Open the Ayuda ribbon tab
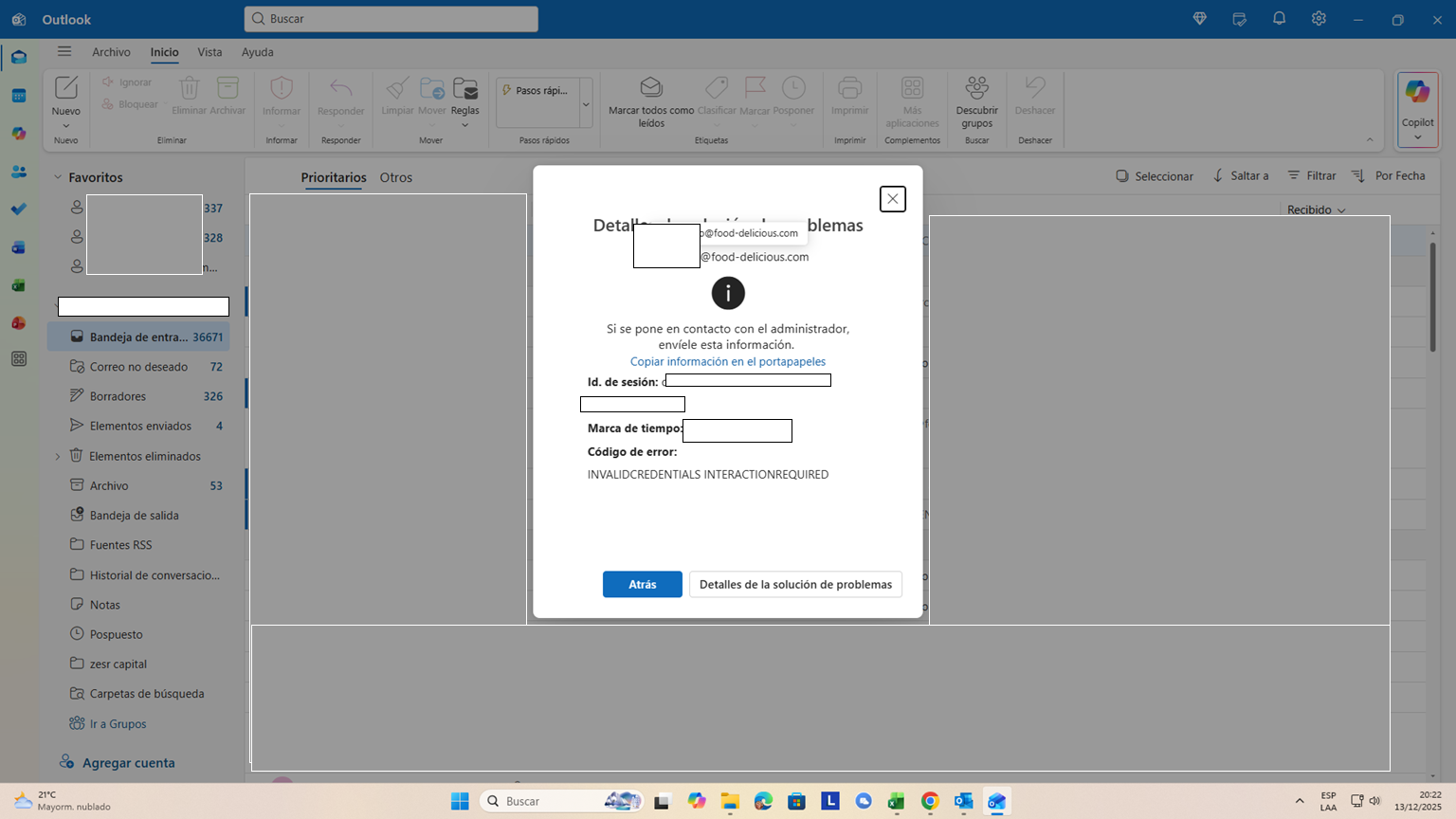The height and width of the screenshot is (819, 1456). [x=257, y=52]
